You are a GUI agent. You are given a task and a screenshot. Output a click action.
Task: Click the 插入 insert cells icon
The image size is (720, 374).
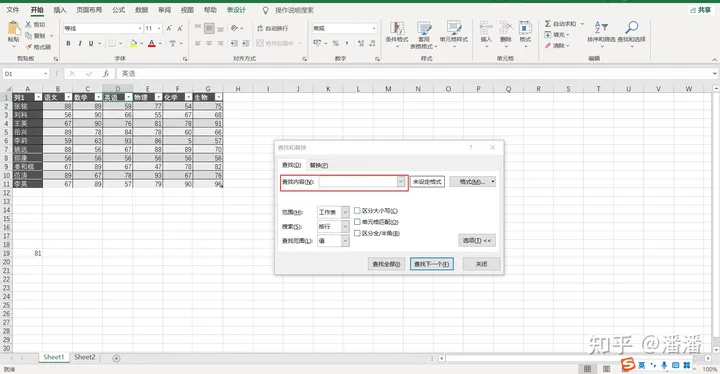[x=486, y=28]
